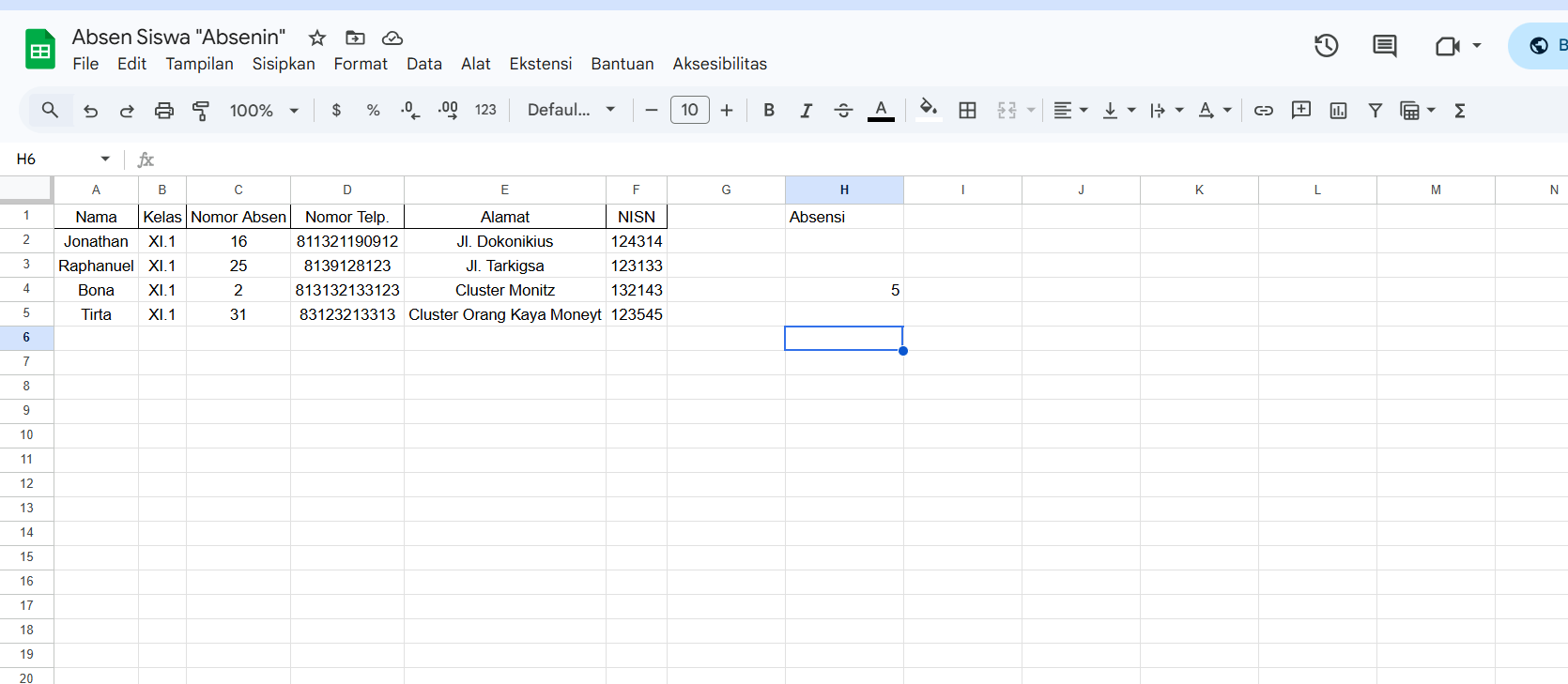
Task: Toggle Bold formatting
Action: tap(769, 111)
